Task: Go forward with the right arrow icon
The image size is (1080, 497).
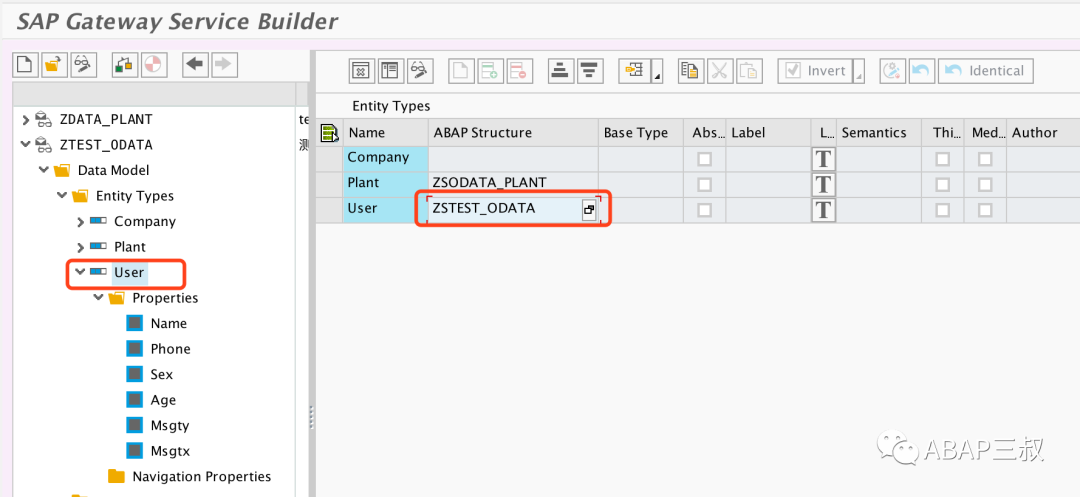Action: click(223, 65)
